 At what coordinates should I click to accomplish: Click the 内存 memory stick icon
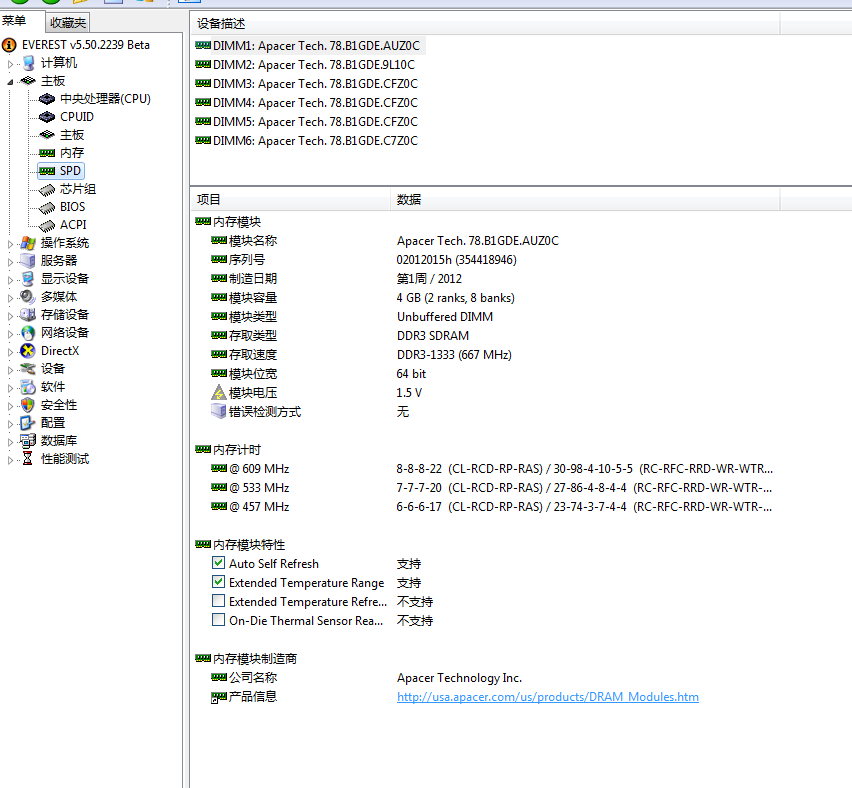click(x=47, y=153)
